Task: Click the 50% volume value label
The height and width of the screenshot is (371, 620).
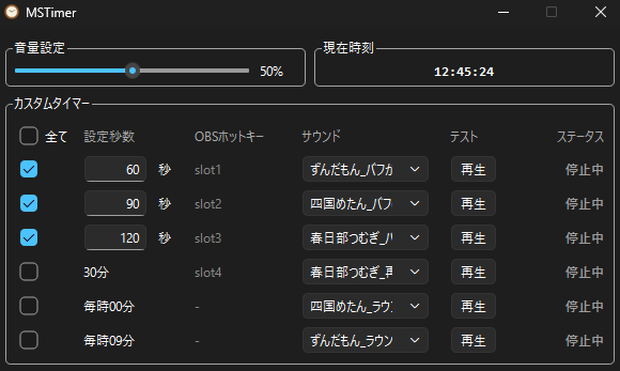Action: pos(271,71)
